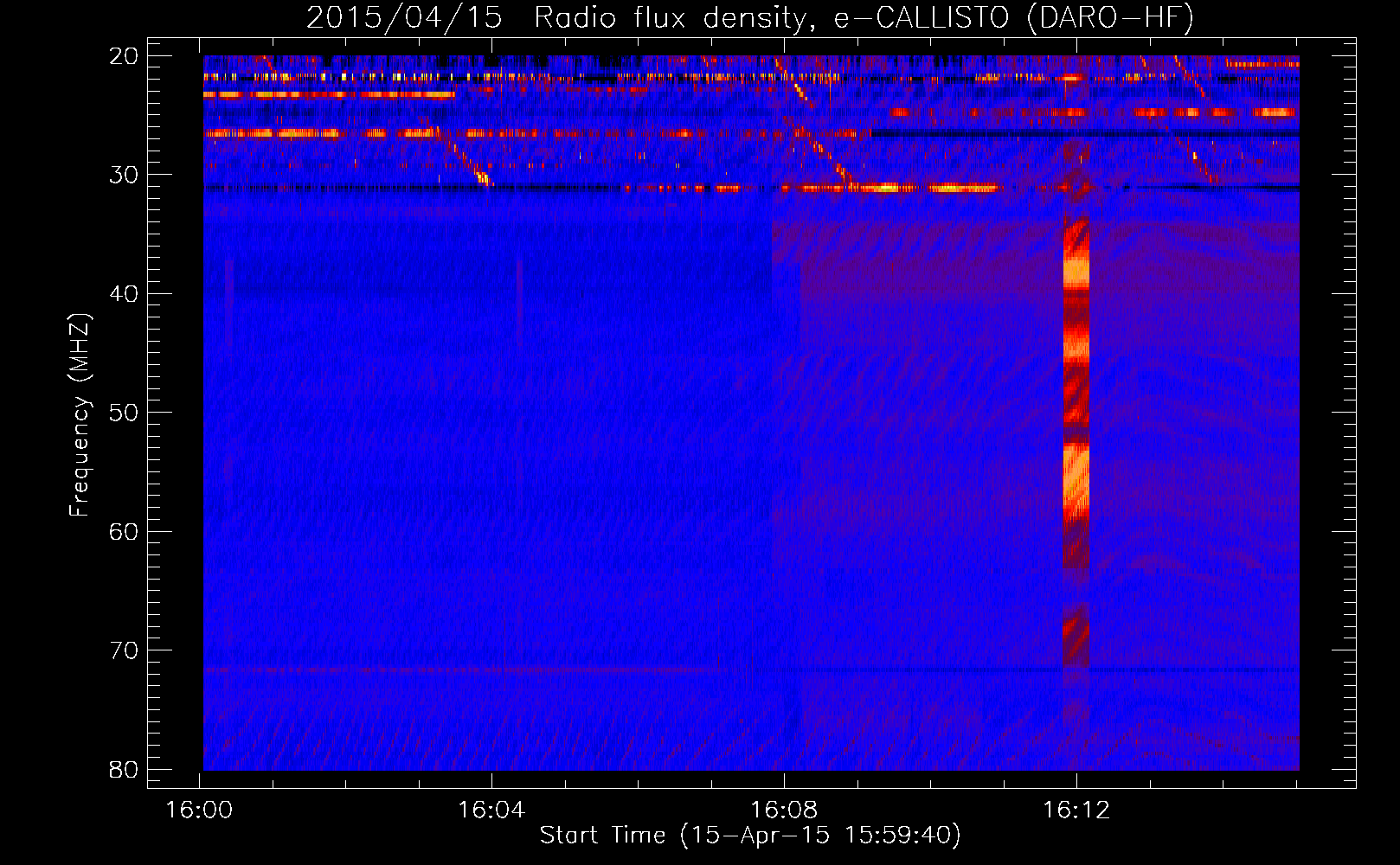Click the 60 frequency tick label
1400x865 pixels.
tap(124, 531)
